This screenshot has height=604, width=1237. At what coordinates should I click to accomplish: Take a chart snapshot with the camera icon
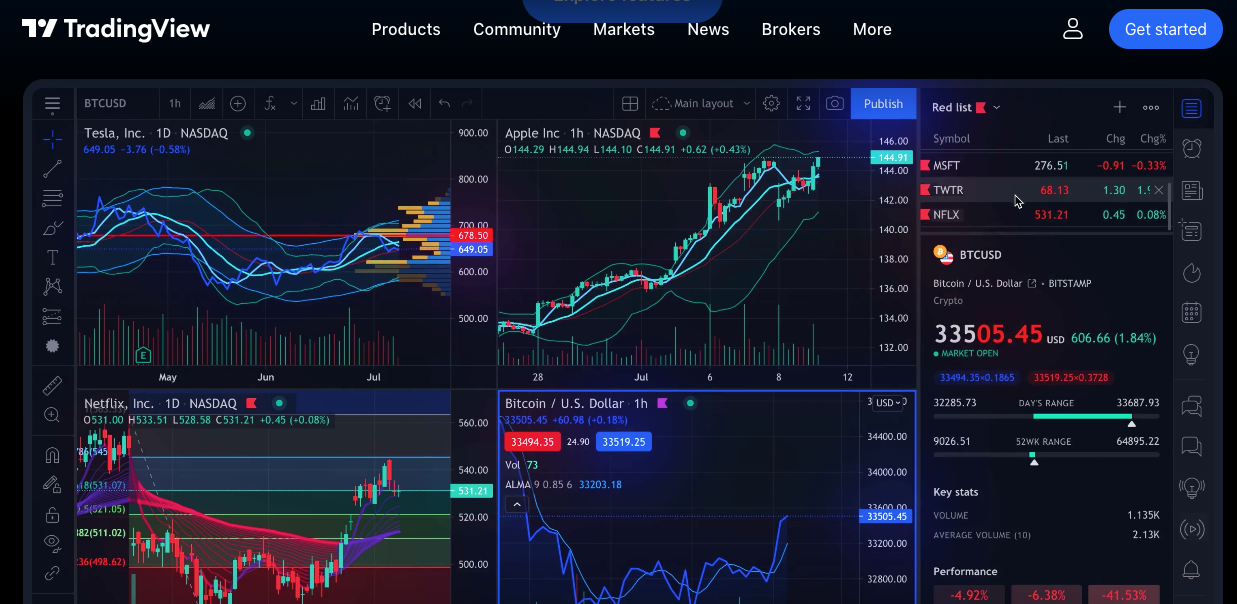(835, 103)
